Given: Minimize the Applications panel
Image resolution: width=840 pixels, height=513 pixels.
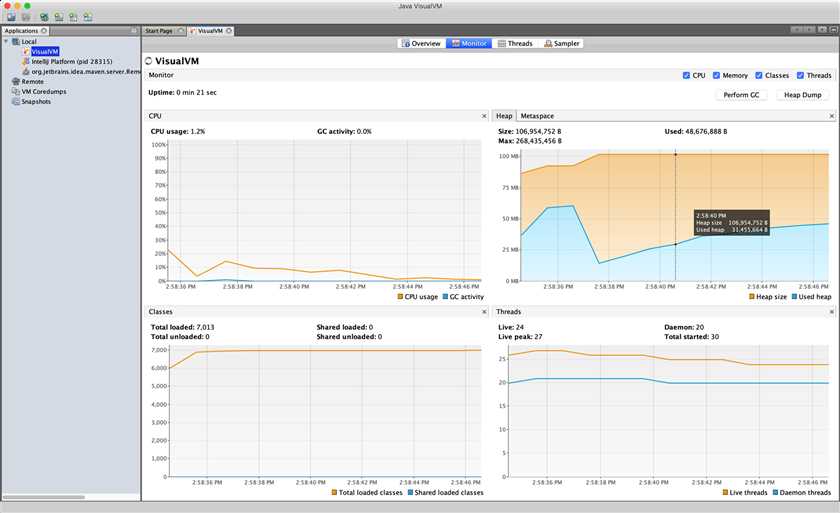Looking at the screenshot, I should click(x=134, y=31).
